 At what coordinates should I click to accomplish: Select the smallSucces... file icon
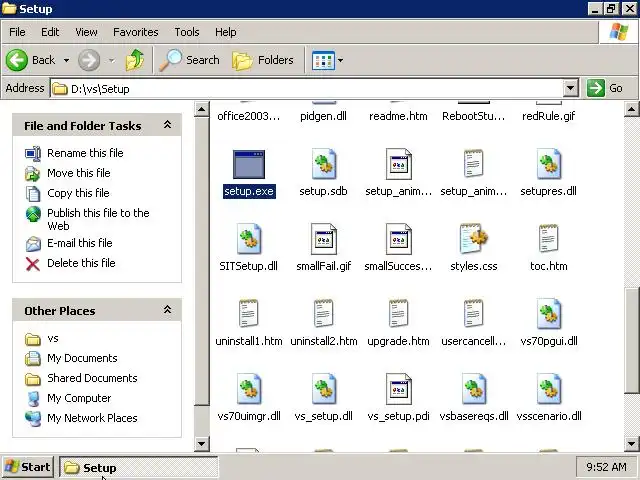pyautogui.click(x=399, y=239)
